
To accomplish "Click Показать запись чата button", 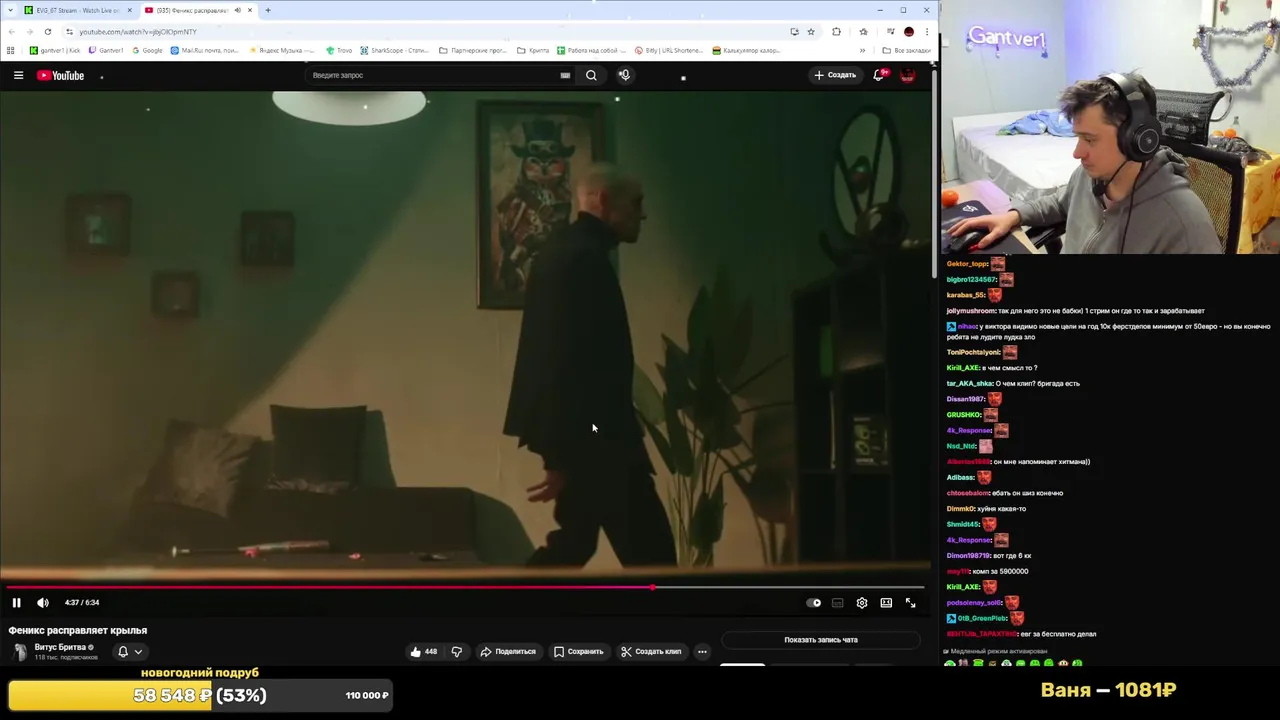I will (821, 640).
